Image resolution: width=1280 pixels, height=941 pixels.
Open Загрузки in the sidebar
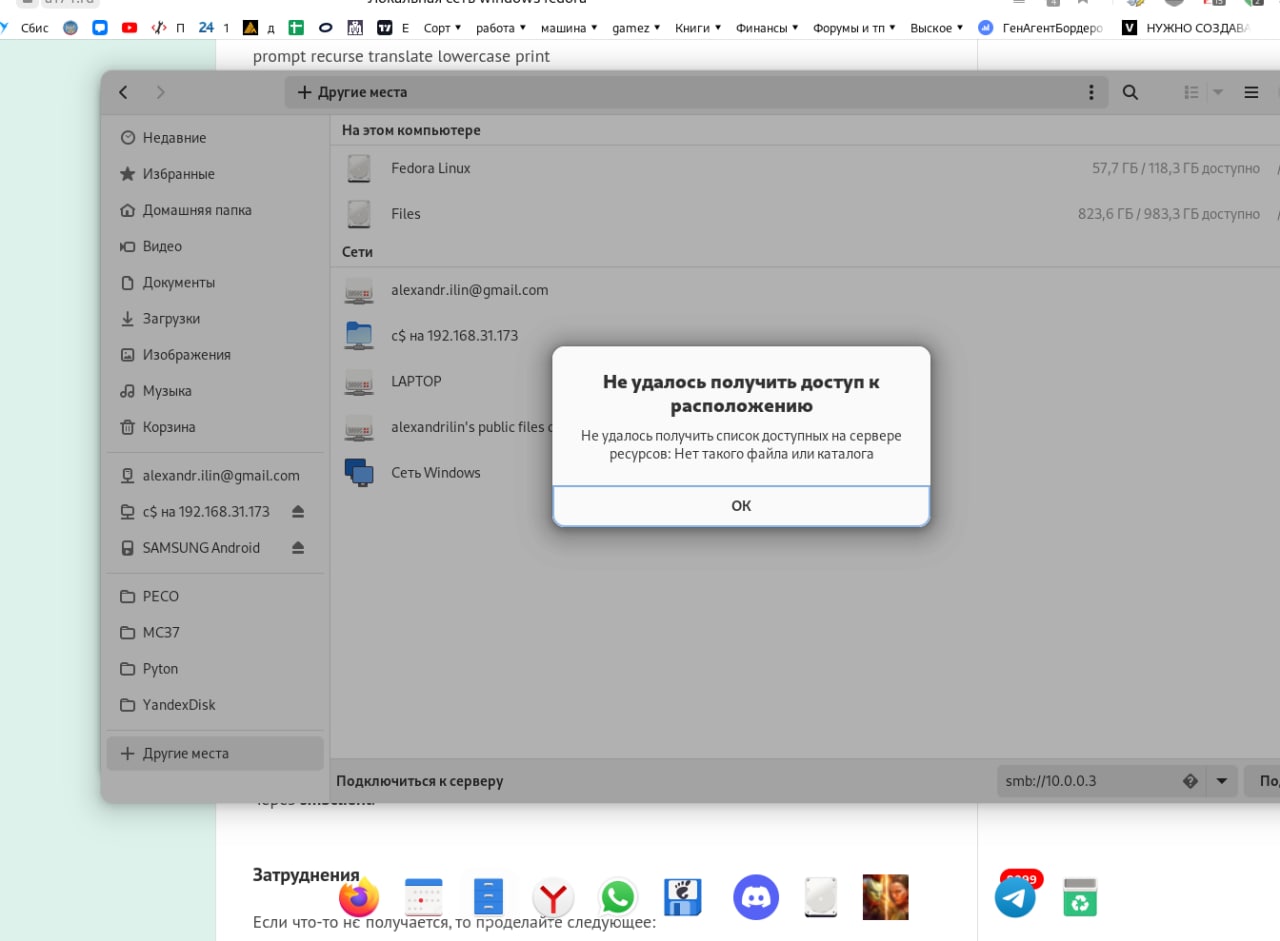pos(215,318)
